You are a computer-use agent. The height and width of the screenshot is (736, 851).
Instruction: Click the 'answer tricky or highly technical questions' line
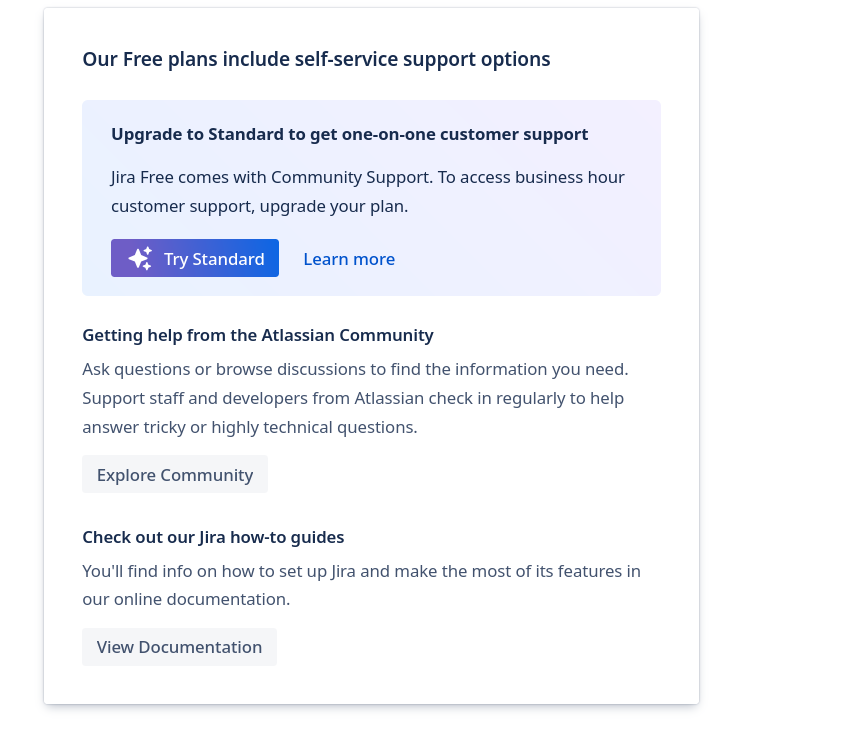[250, 427]
